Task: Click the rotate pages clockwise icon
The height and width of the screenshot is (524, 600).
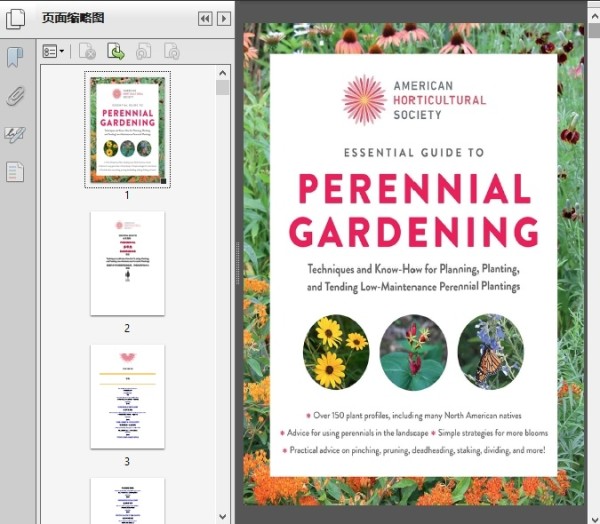Action: pos(172,51)
